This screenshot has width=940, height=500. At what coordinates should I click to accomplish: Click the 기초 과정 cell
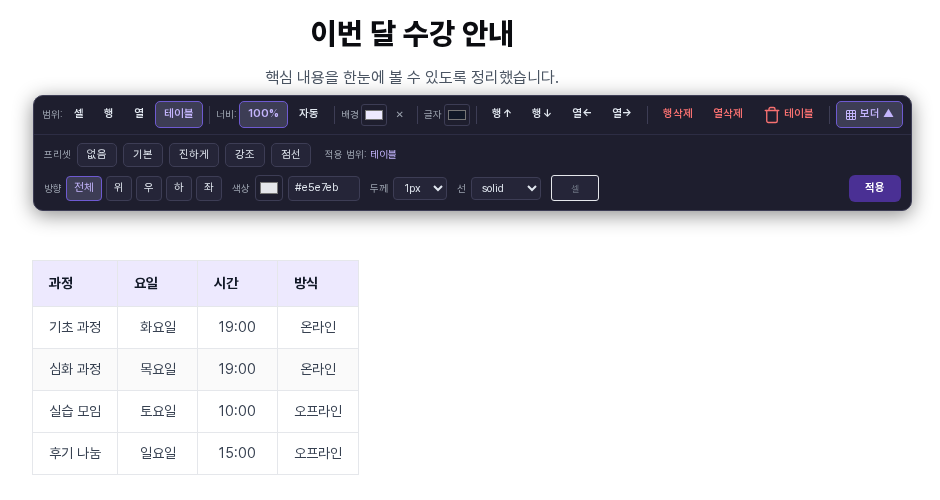[x=75, y=327]
